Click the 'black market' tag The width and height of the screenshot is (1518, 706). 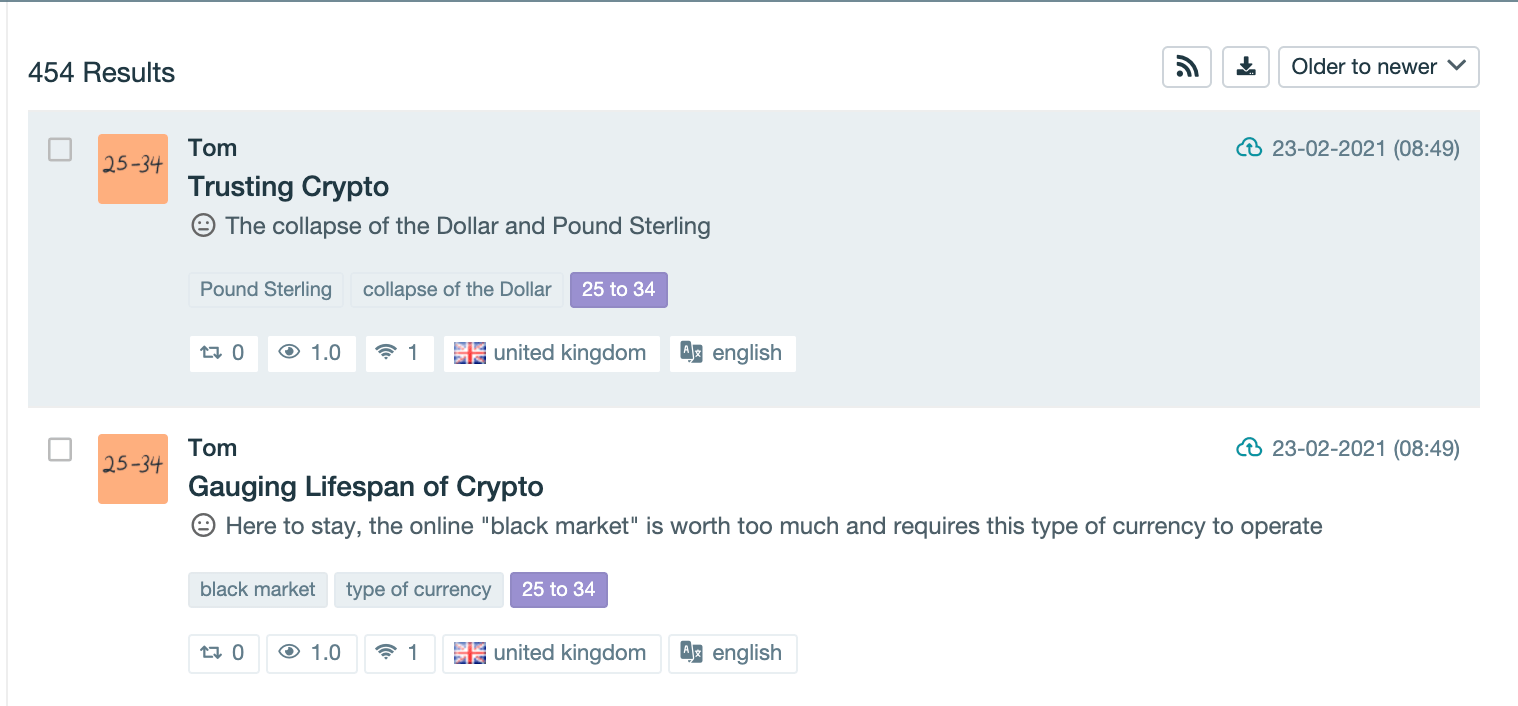(x=258, y=590)
